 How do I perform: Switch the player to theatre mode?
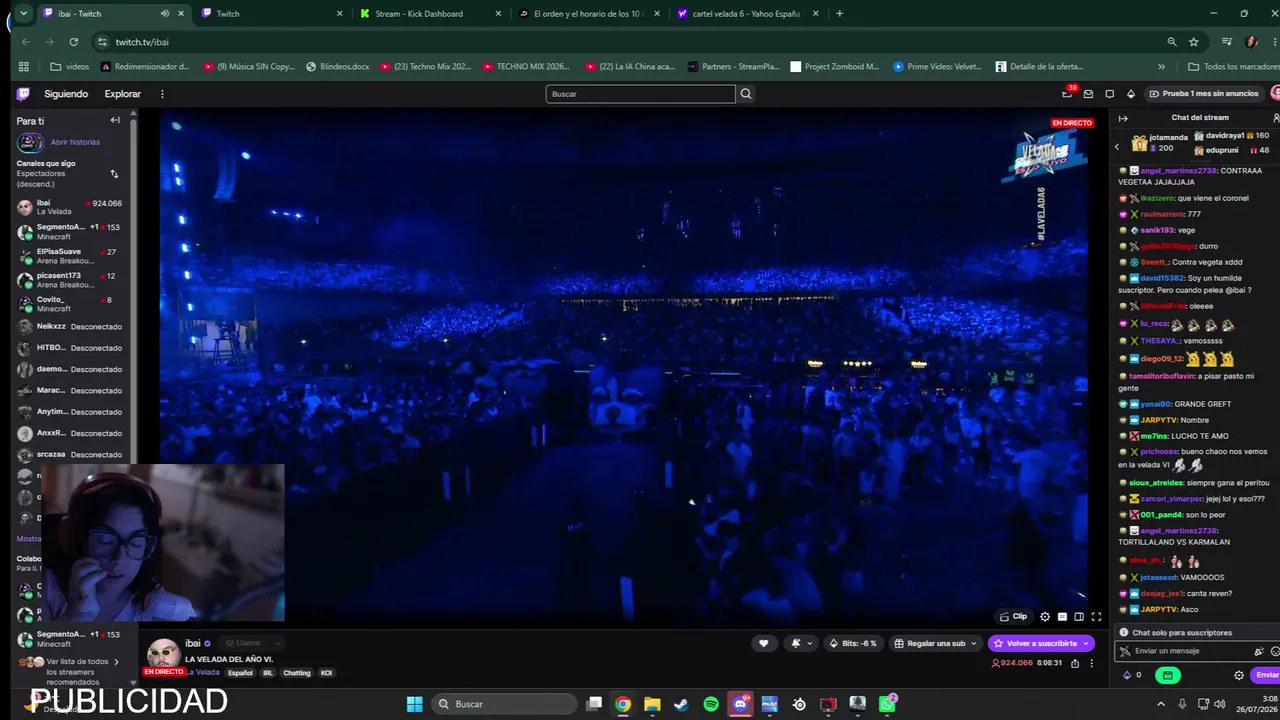[x=1079, y=617]
